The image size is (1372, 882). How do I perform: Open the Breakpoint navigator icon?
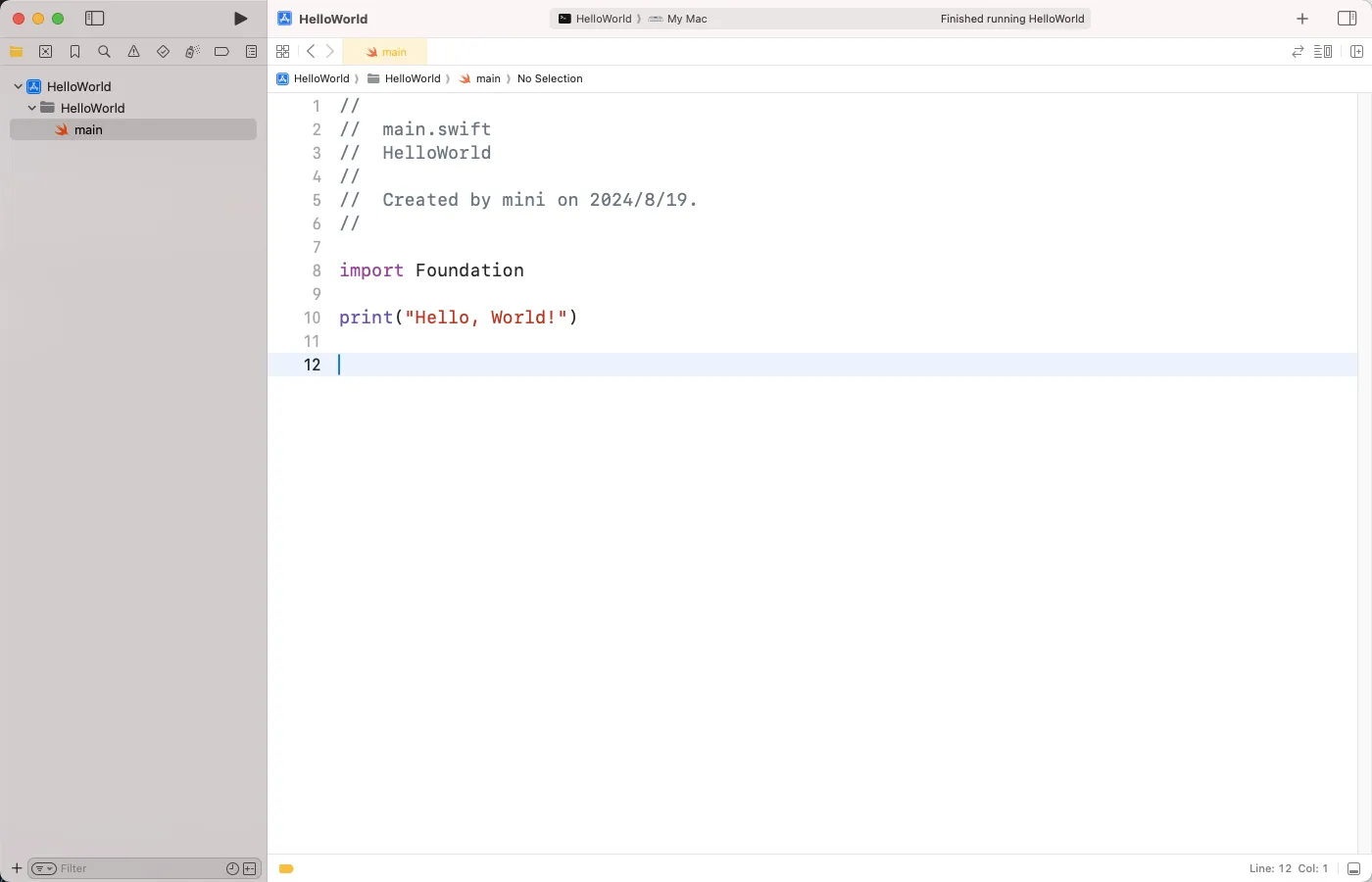click(222, 52)
